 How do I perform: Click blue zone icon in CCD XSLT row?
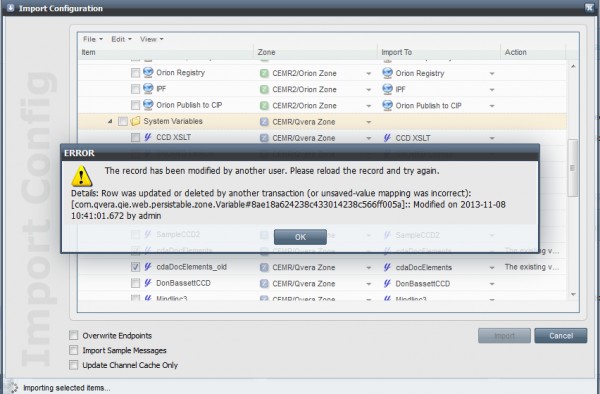264,138
